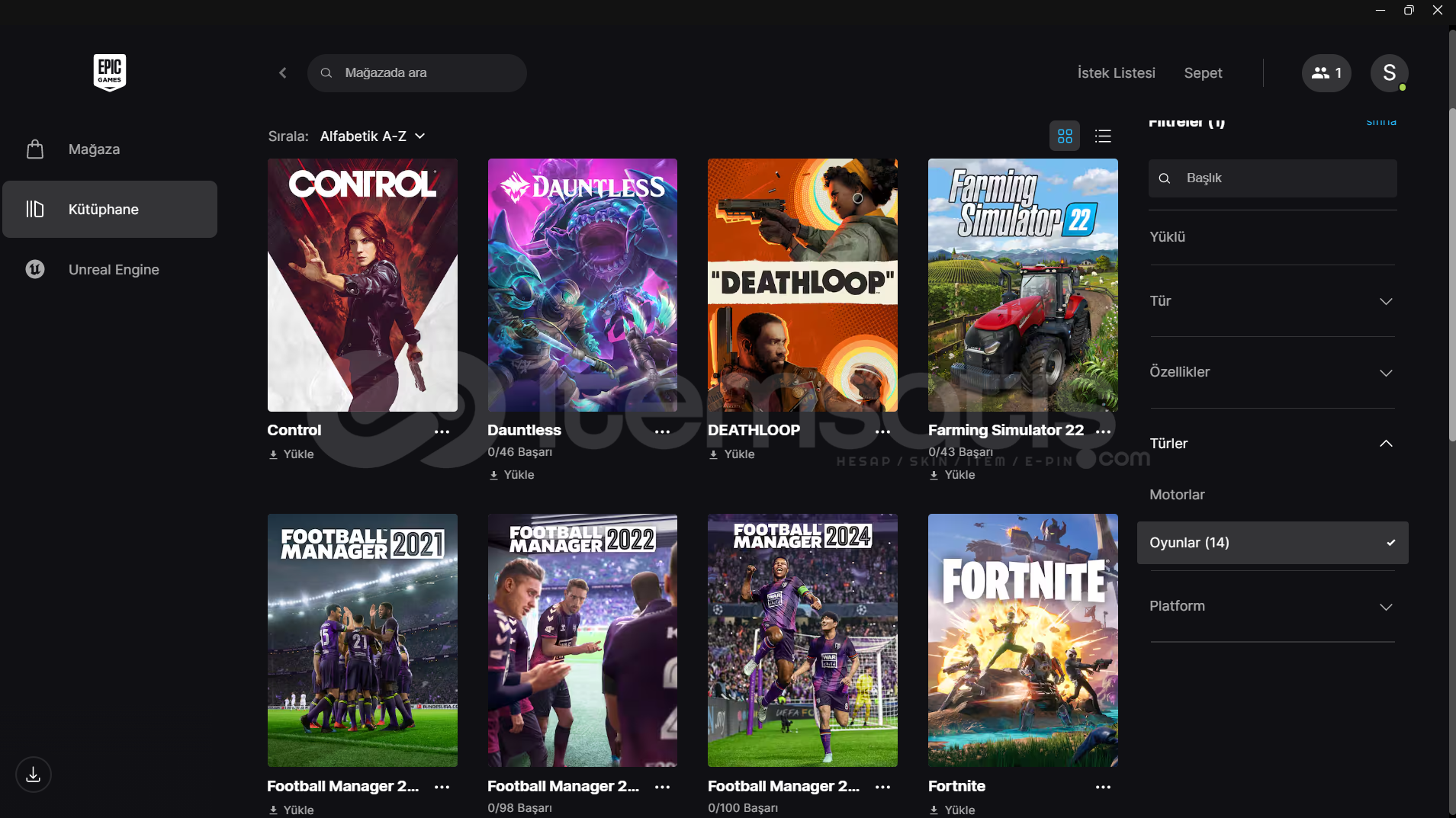Open the Fortnite game cover
The height and width of the screenshot is (818, 1456).
(1023, 640)
